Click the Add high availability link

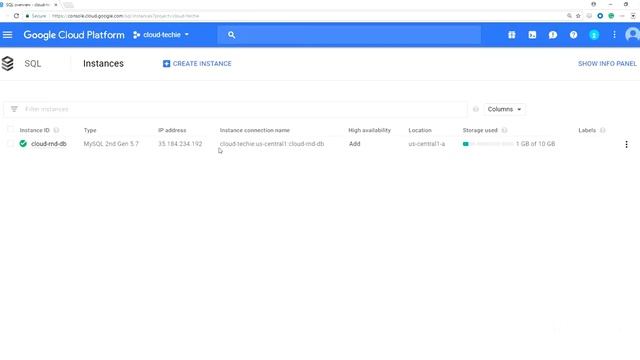tap(355, 144)
